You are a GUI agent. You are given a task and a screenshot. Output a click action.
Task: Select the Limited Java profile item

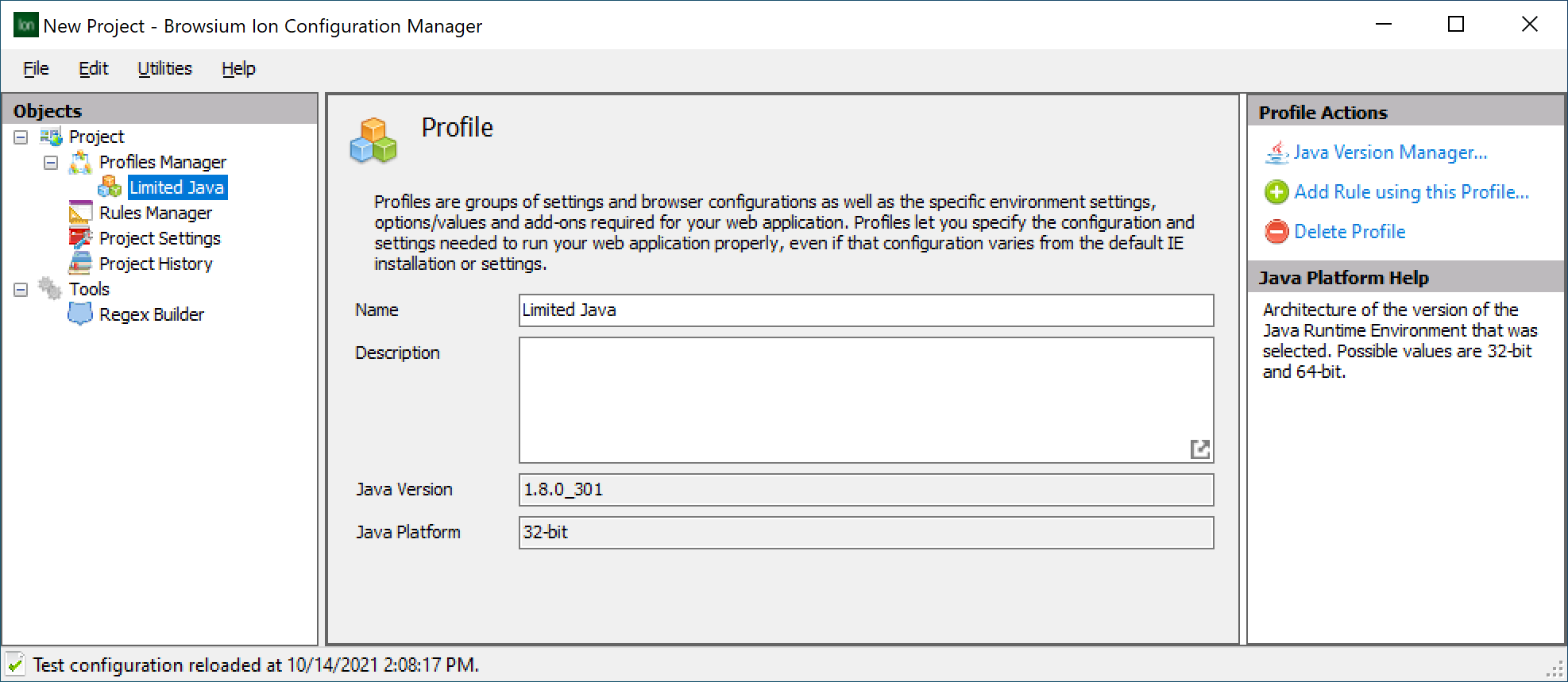[x=177, y=187]
